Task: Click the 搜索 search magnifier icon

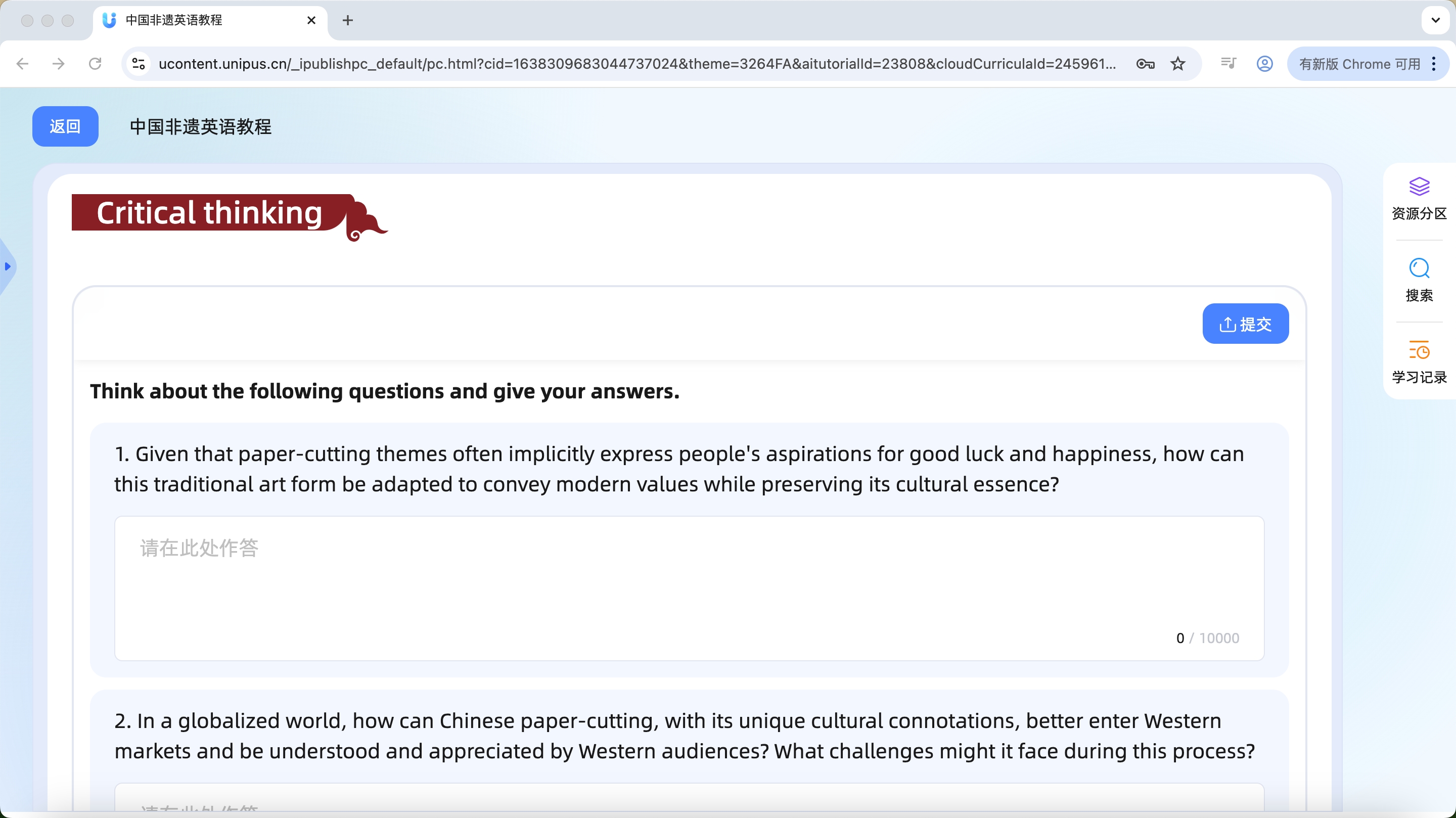Action: [1419, 268]
